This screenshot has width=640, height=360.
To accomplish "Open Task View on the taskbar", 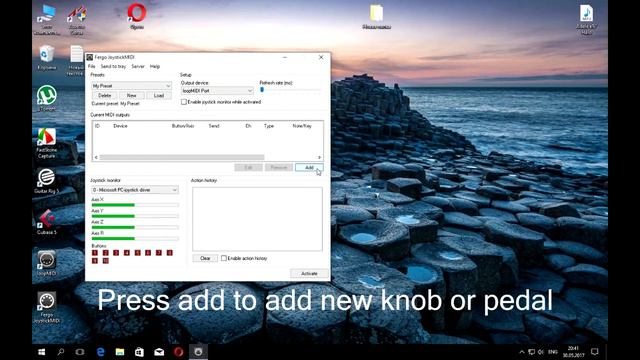I will (80, 352).
